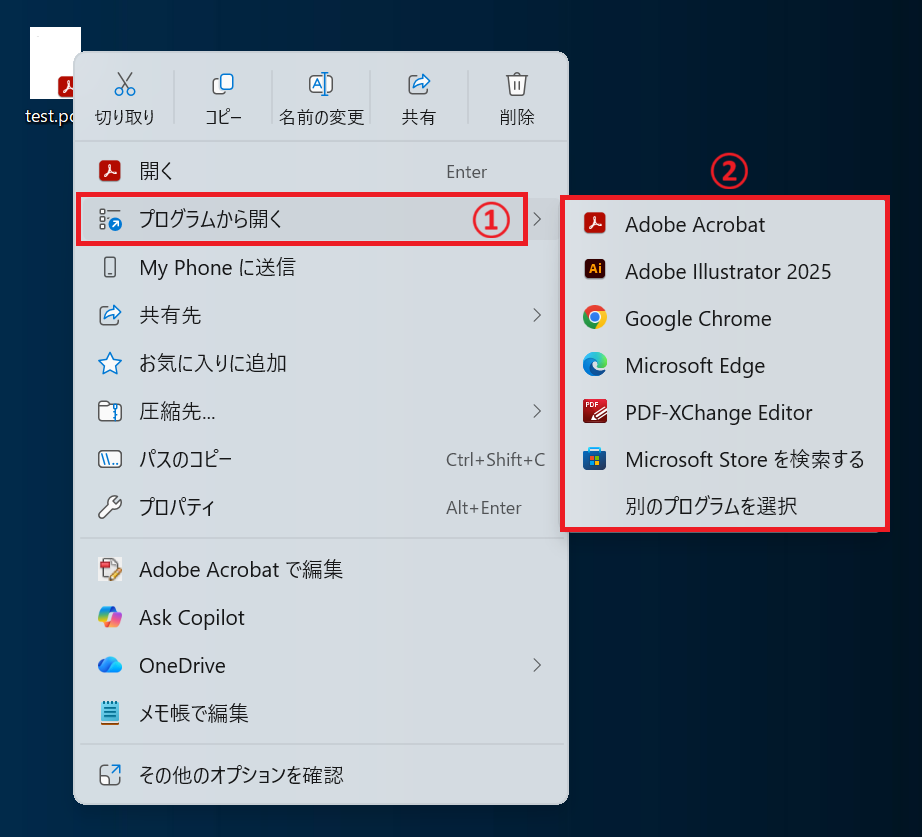This screenshot has height=837, width=922.
Task: Click the Share (共有) icon
Action: pyautogui.click(x=419, y=85)
